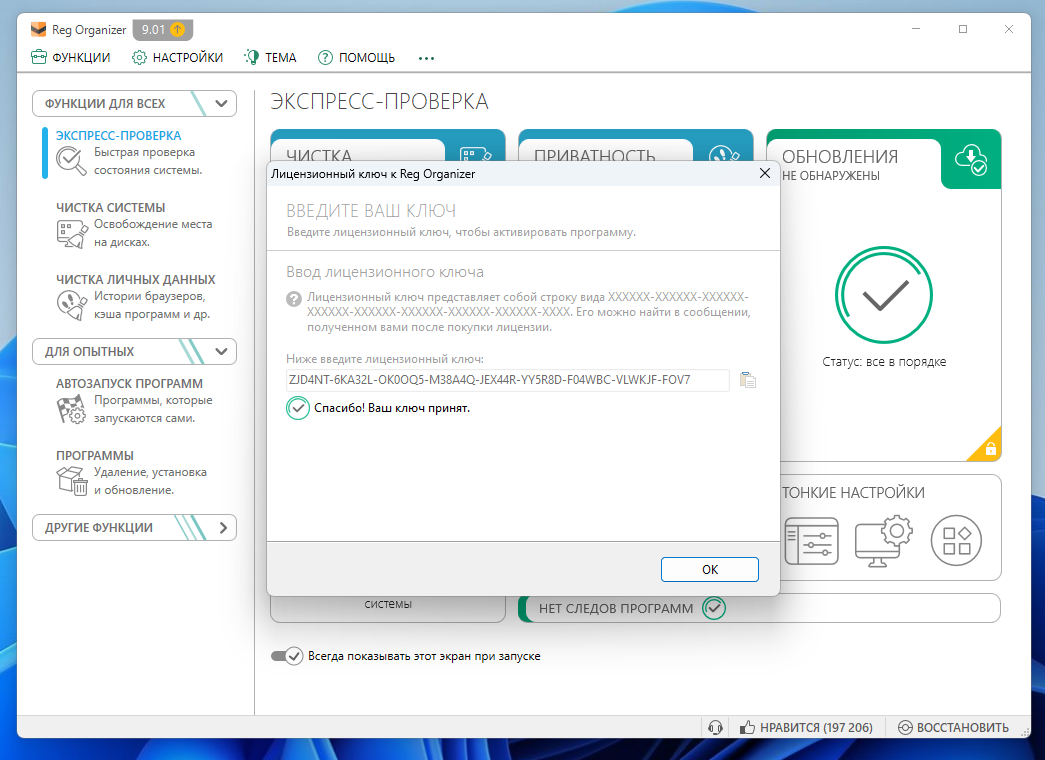Open the monitor with gear tweaks icon
The height and width of the screenshot is (760, 1045).
[884, 541]
